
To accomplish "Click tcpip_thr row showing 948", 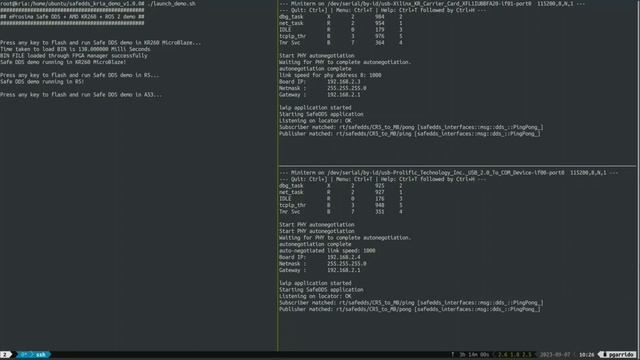I will tap(341, 205).
